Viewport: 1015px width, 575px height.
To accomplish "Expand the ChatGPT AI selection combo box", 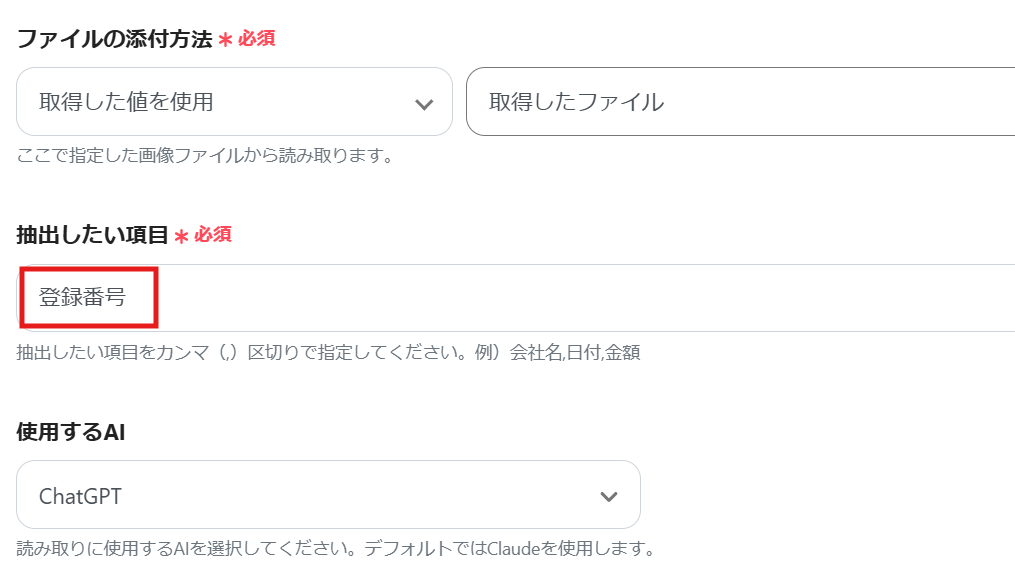I will pos(328,495).
